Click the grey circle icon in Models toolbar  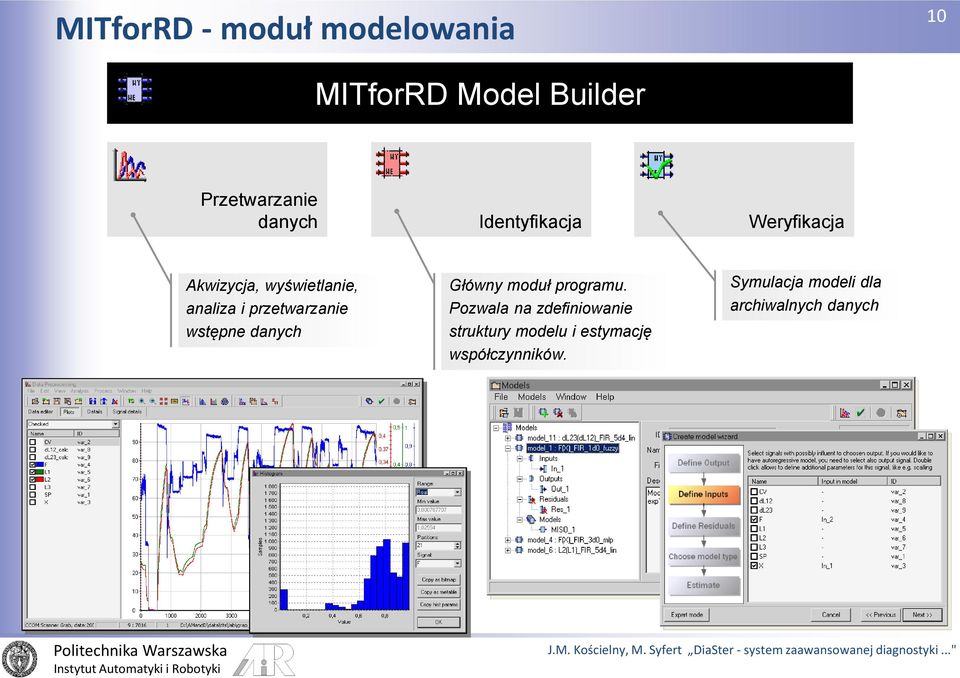[880, 413]
